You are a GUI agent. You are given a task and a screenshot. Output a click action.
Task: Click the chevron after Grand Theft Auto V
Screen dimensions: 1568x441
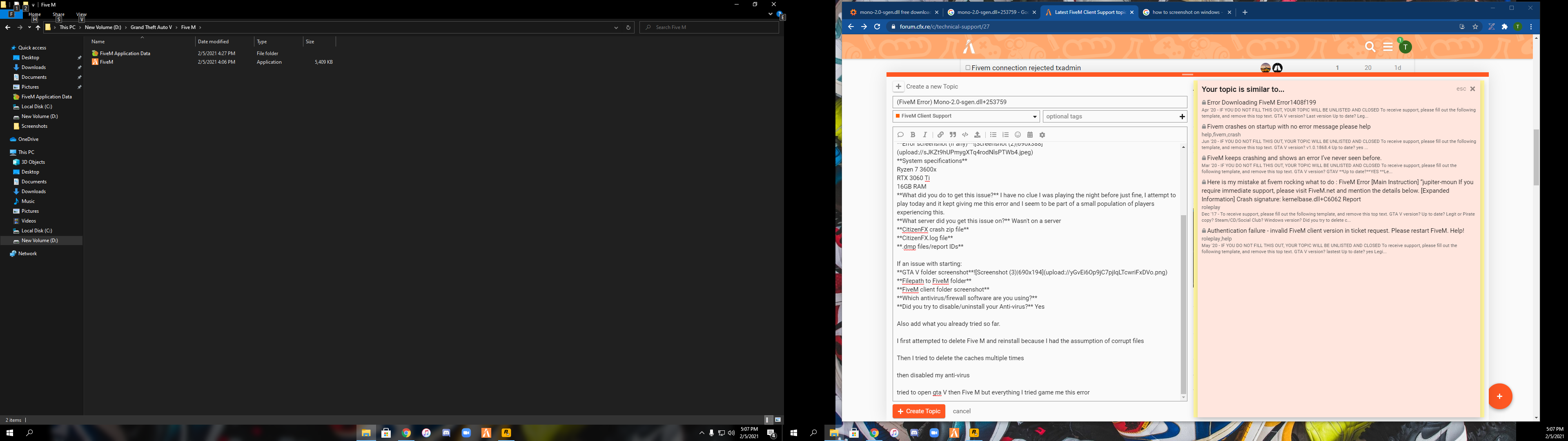click(176, 27)
